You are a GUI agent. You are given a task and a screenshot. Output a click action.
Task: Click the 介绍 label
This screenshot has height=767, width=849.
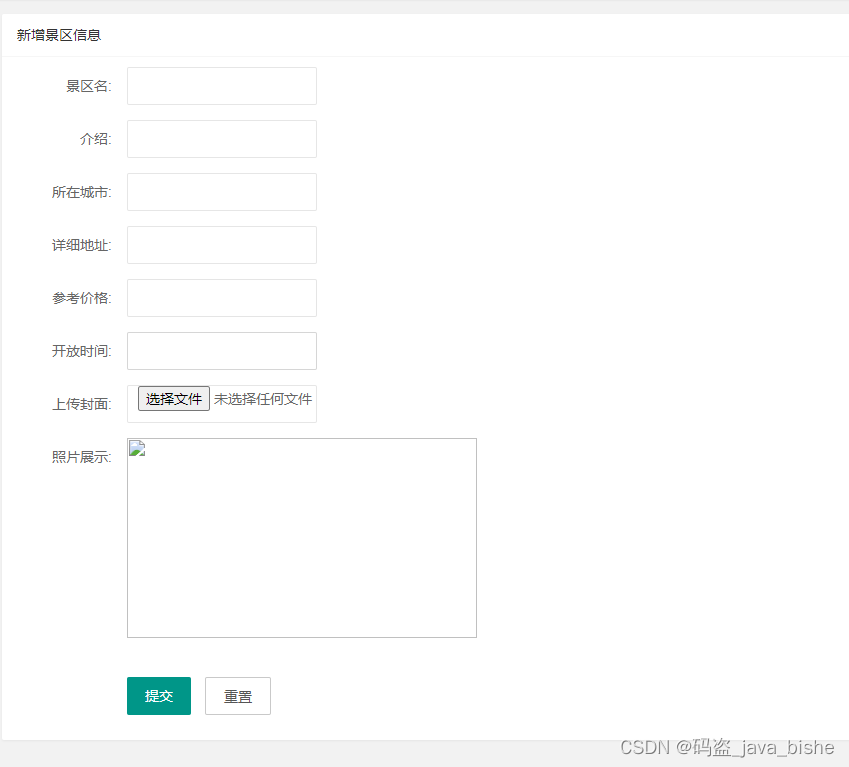[96, 139]
